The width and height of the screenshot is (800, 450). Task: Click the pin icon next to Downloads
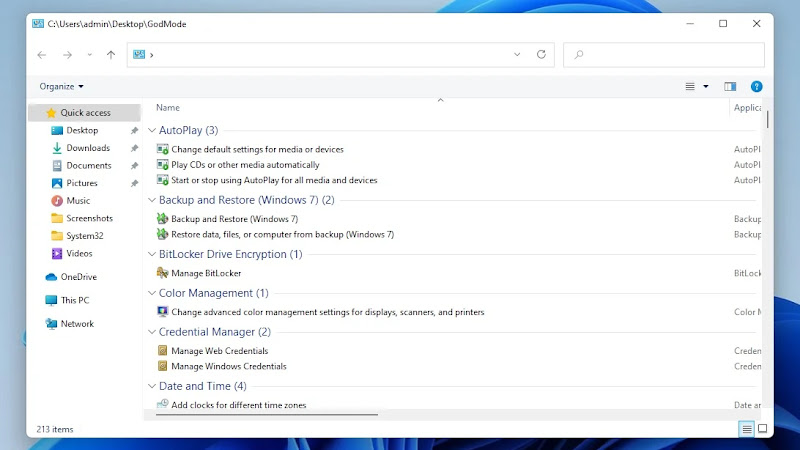(x=134, y=148)
